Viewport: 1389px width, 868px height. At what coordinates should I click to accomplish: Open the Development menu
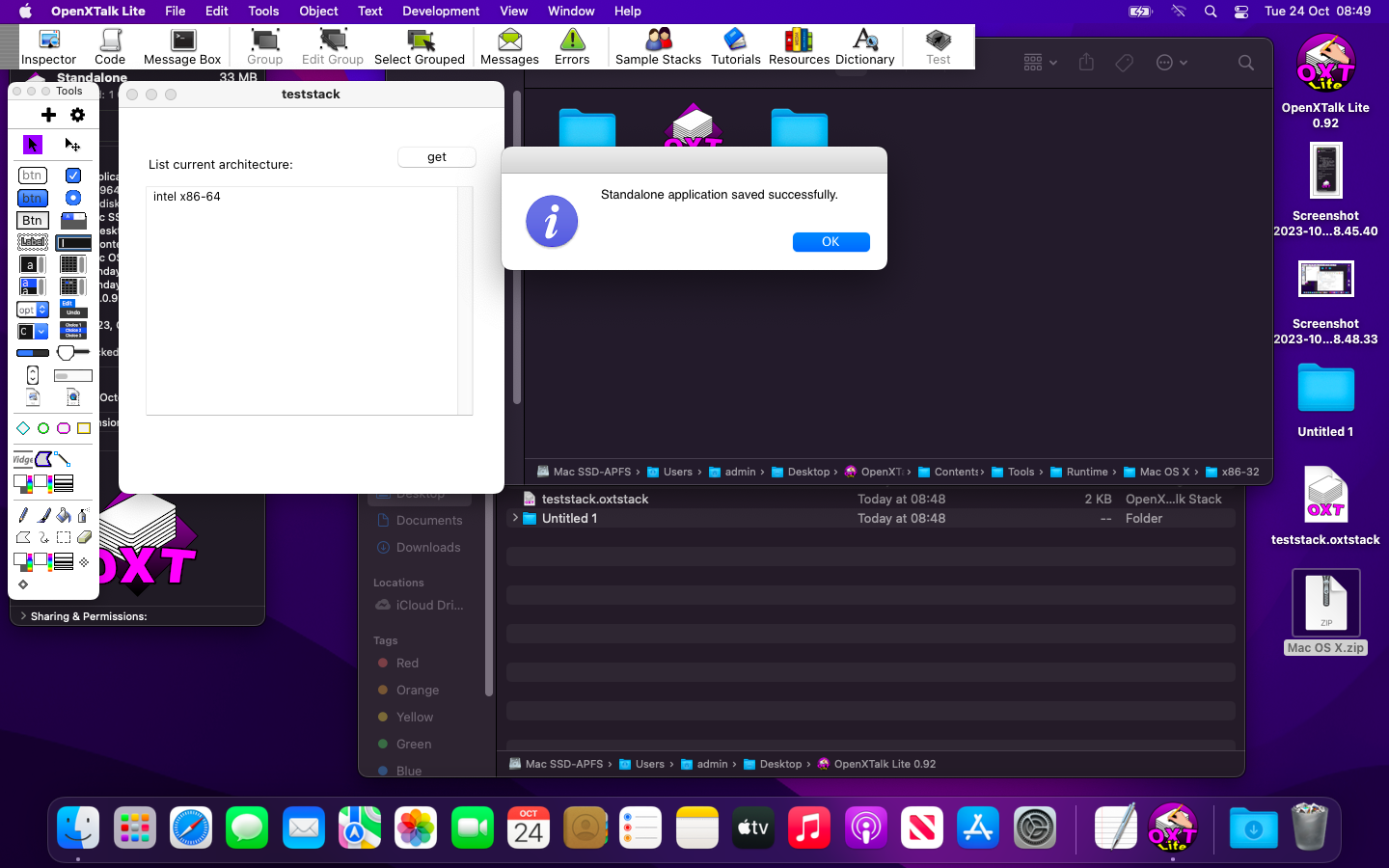[x=441, y=12]
